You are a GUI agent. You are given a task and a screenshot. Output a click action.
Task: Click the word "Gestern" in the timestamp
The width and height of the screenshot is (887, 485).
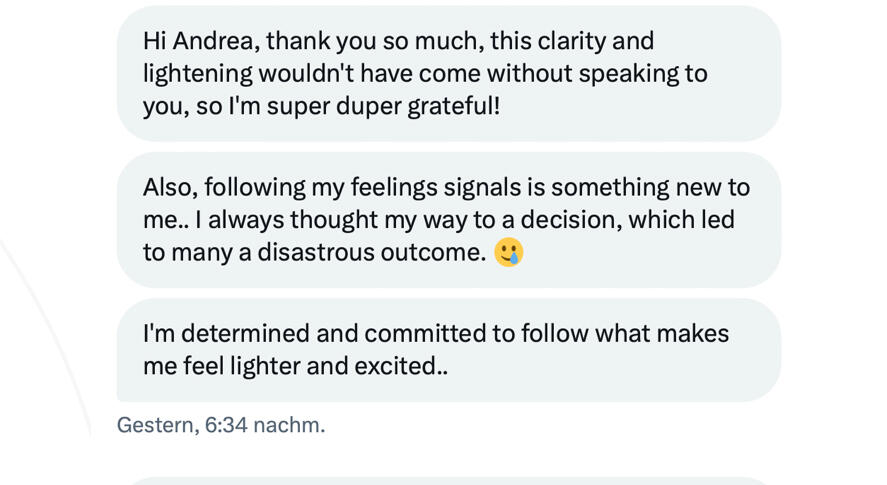155,425
